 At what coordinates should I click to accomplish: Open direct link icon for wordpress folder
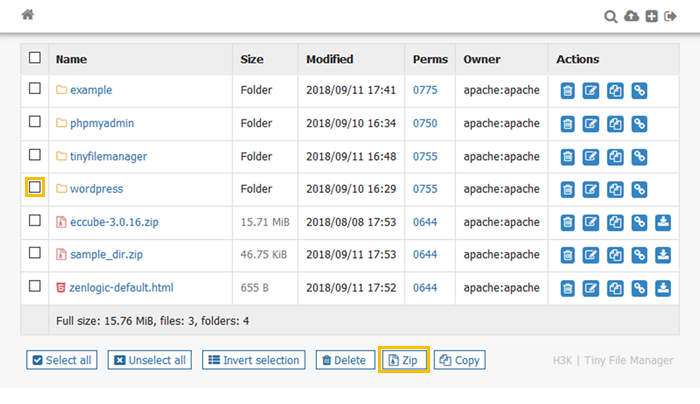(x=639, y=190)
